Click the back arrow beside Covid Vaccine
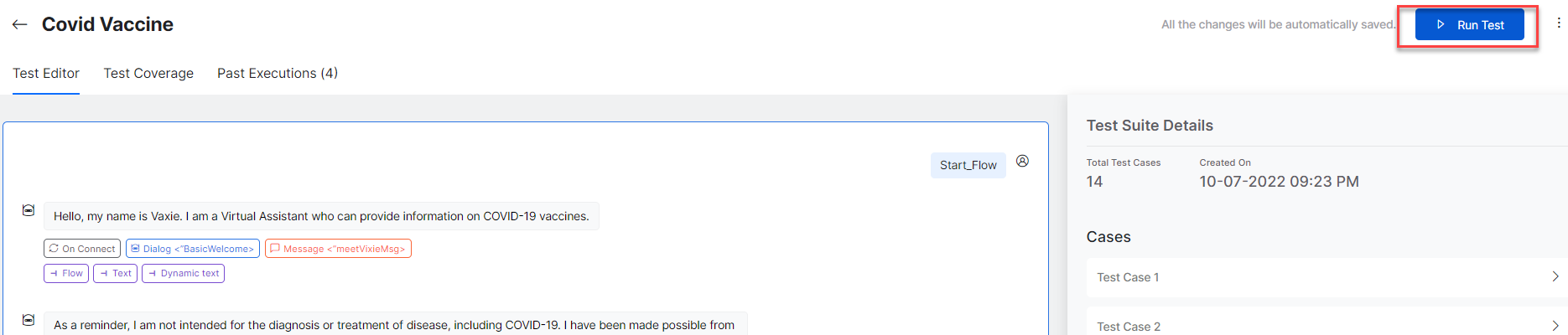The image size is (1568, 335). [x=19, y=25]
